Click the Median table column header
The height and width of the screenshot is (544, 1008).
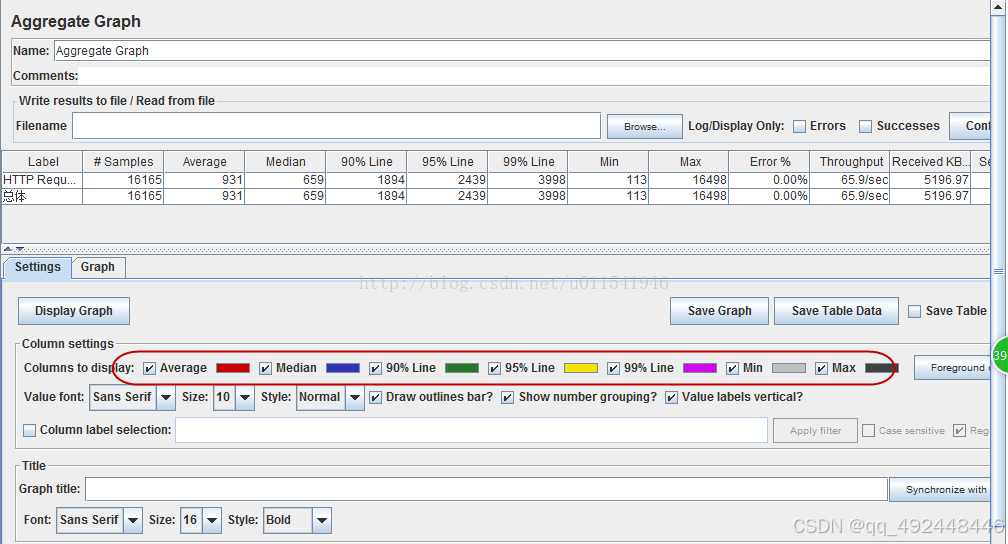(x=285, y=162)
